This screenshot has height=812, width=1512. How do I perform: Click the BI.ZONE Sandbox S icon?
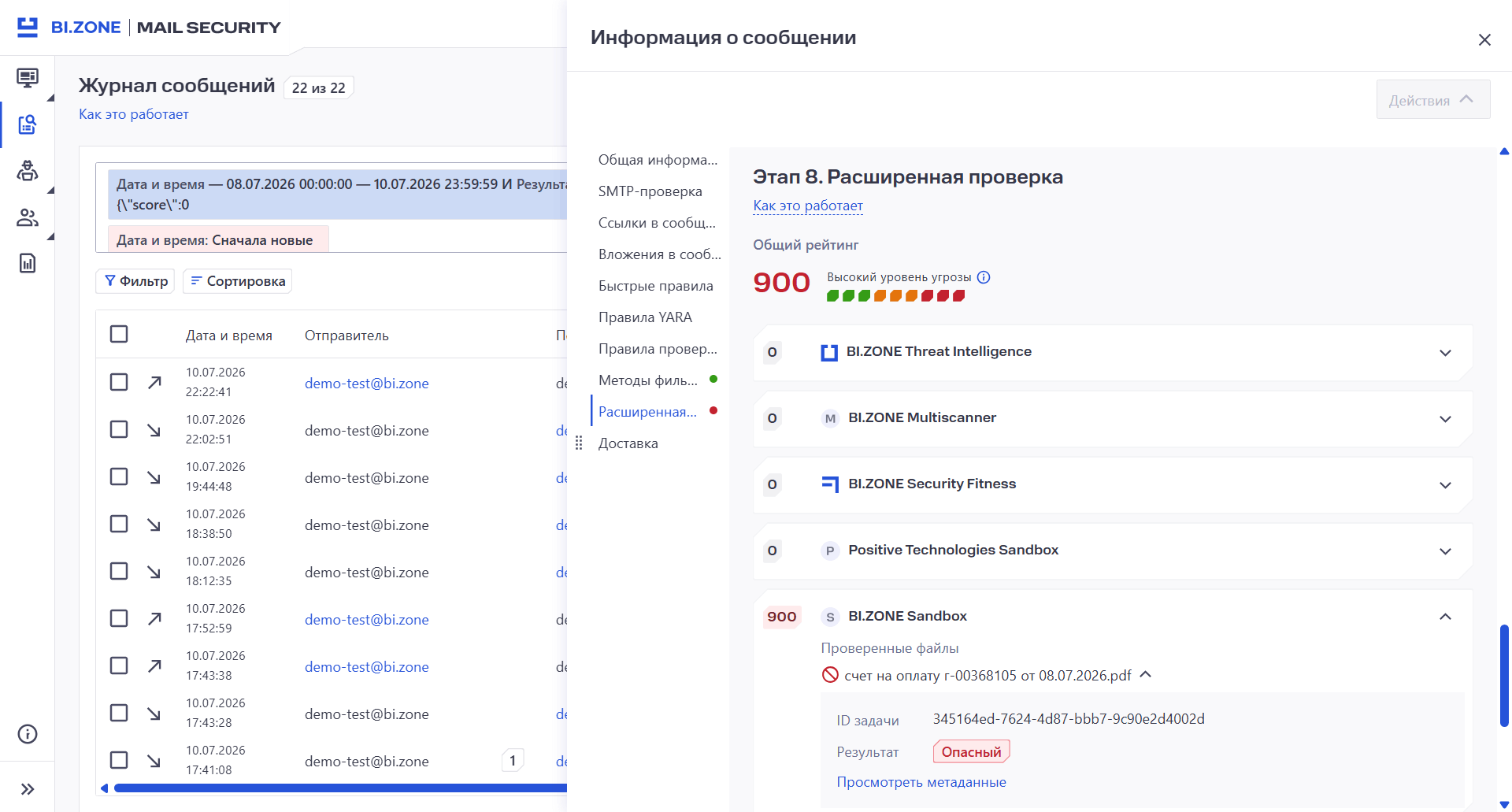(830, 617)
